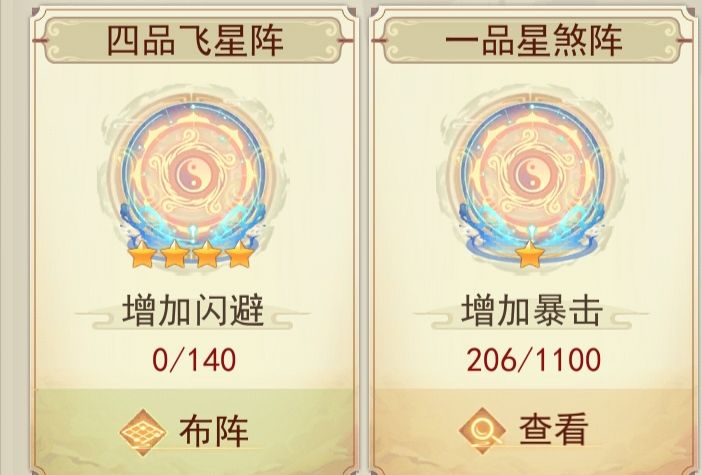
Task: Click the single star under 一品星煞阵
Action: pos(531,254)
